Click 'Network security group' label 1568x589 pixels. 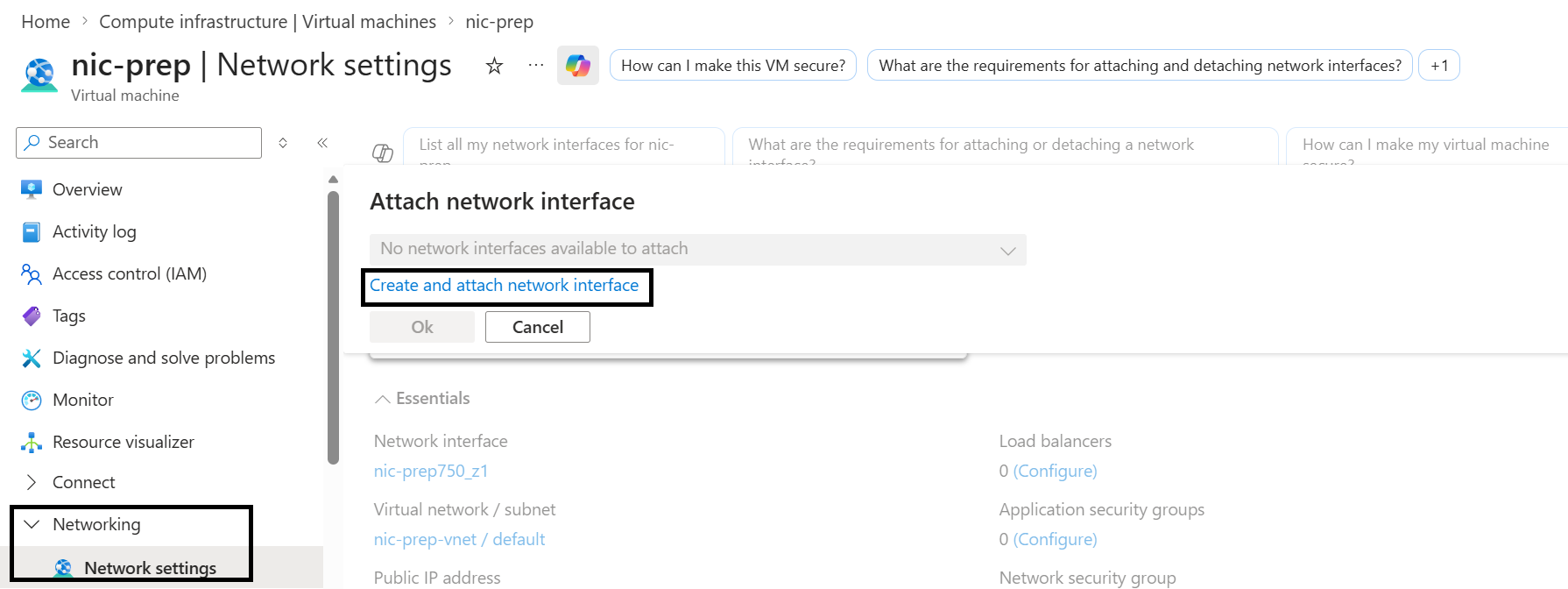pyautogui.click(x=1087, y=578)
